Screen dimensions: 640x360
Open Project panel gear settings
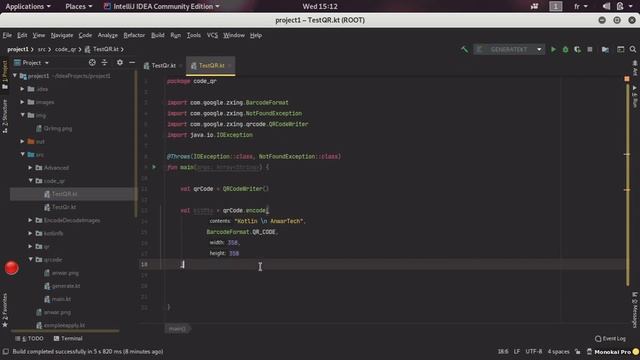[120, 62]
